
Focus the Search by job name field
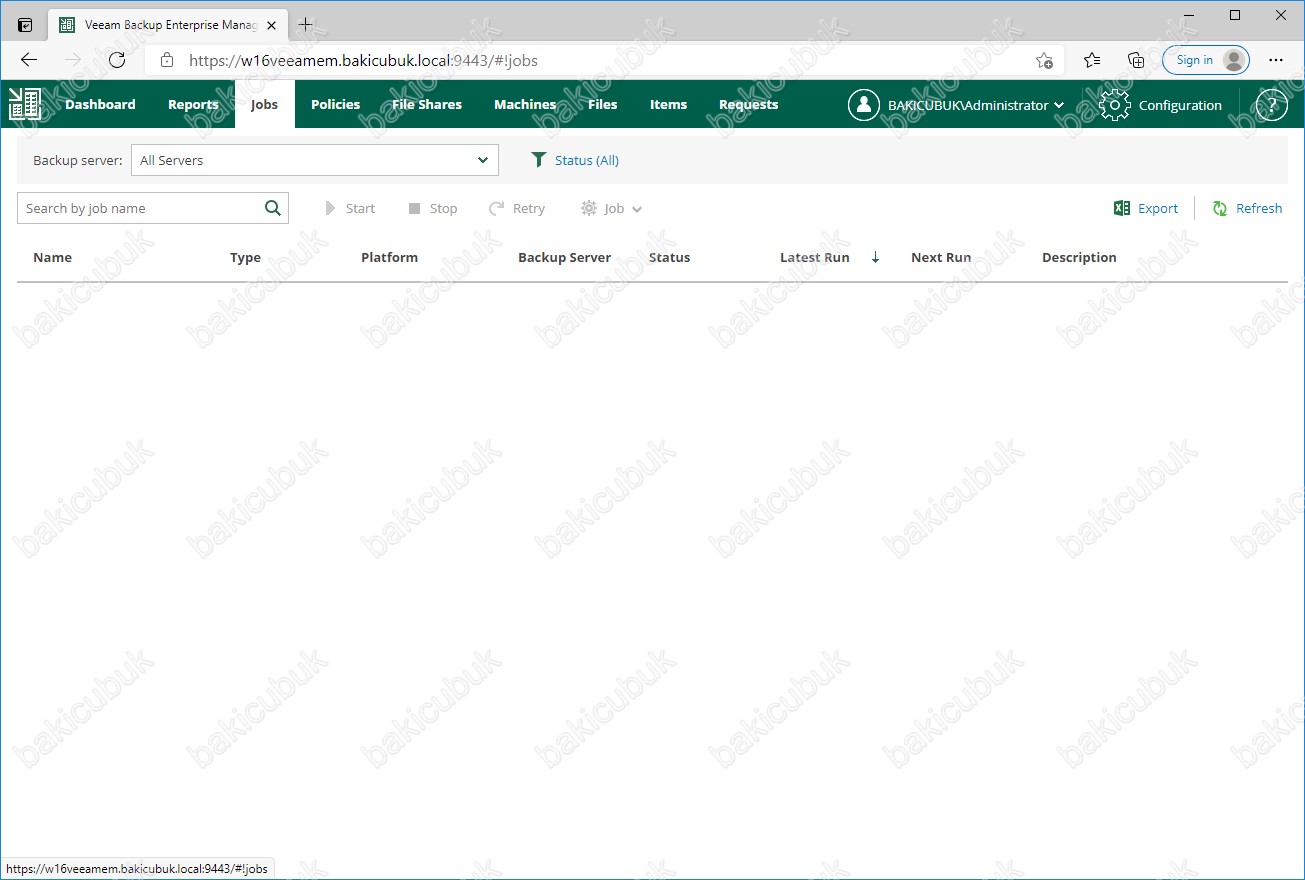140,208
